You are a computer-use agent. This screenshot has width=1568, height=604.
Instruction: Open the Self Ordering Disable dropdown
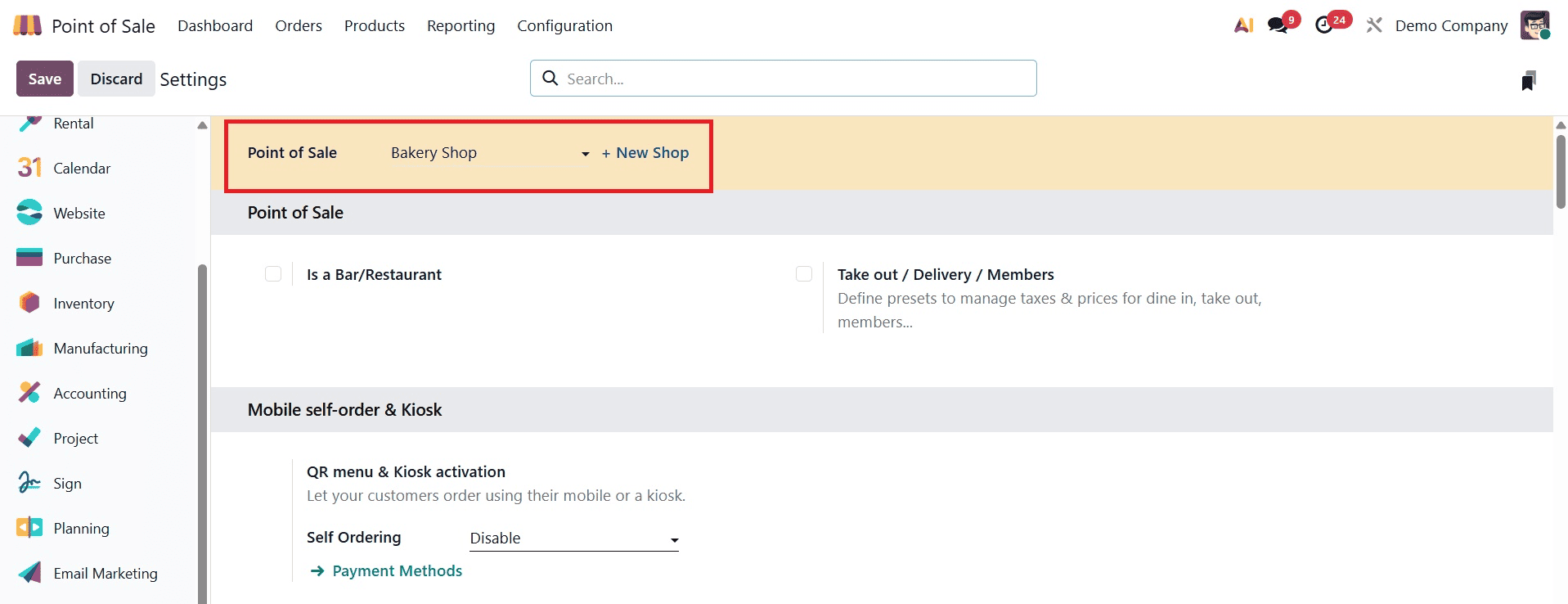click(x=574, y=539)
